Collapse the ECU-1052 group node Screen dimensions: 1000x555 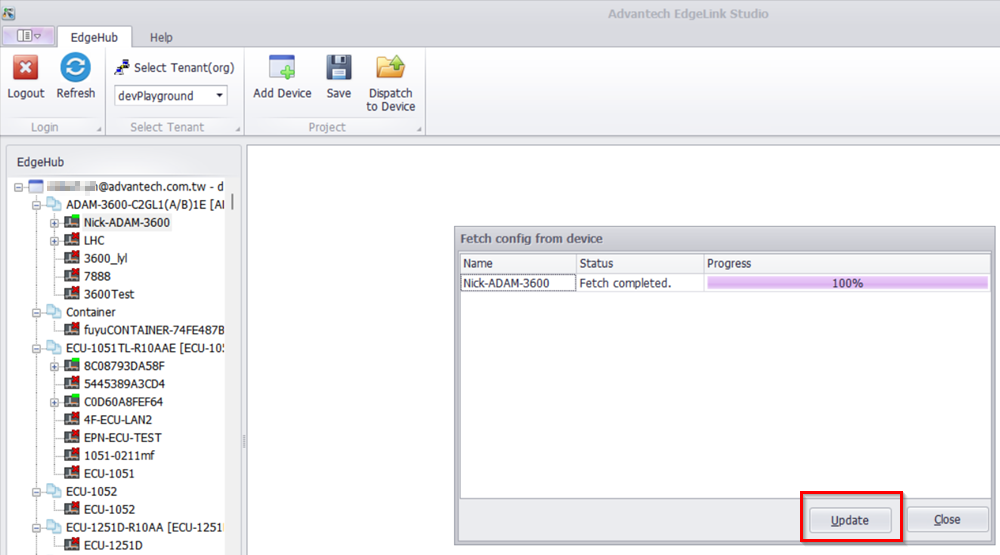pyautogui.click(x=36, y=492)
